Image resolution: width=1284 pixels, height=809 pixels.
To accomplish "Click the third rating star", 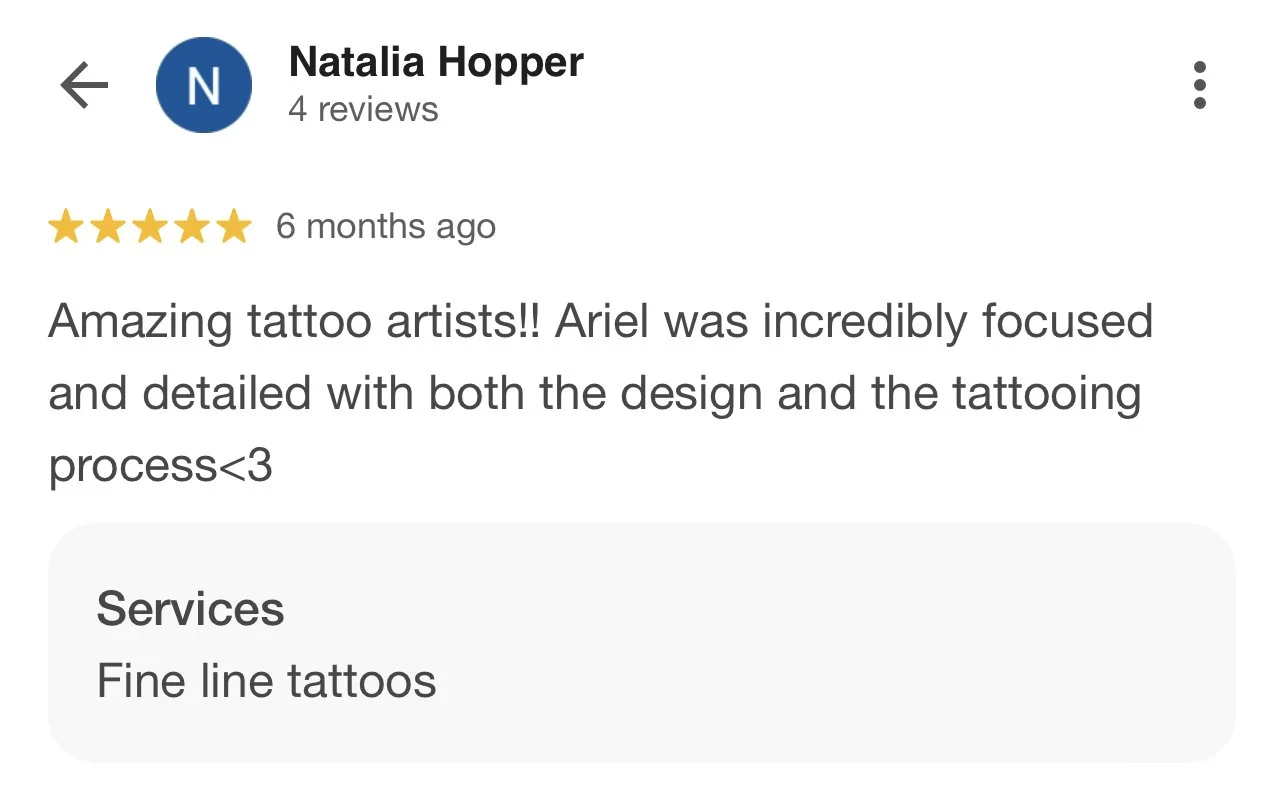I will pyautogui.click(x=149, y=227).
